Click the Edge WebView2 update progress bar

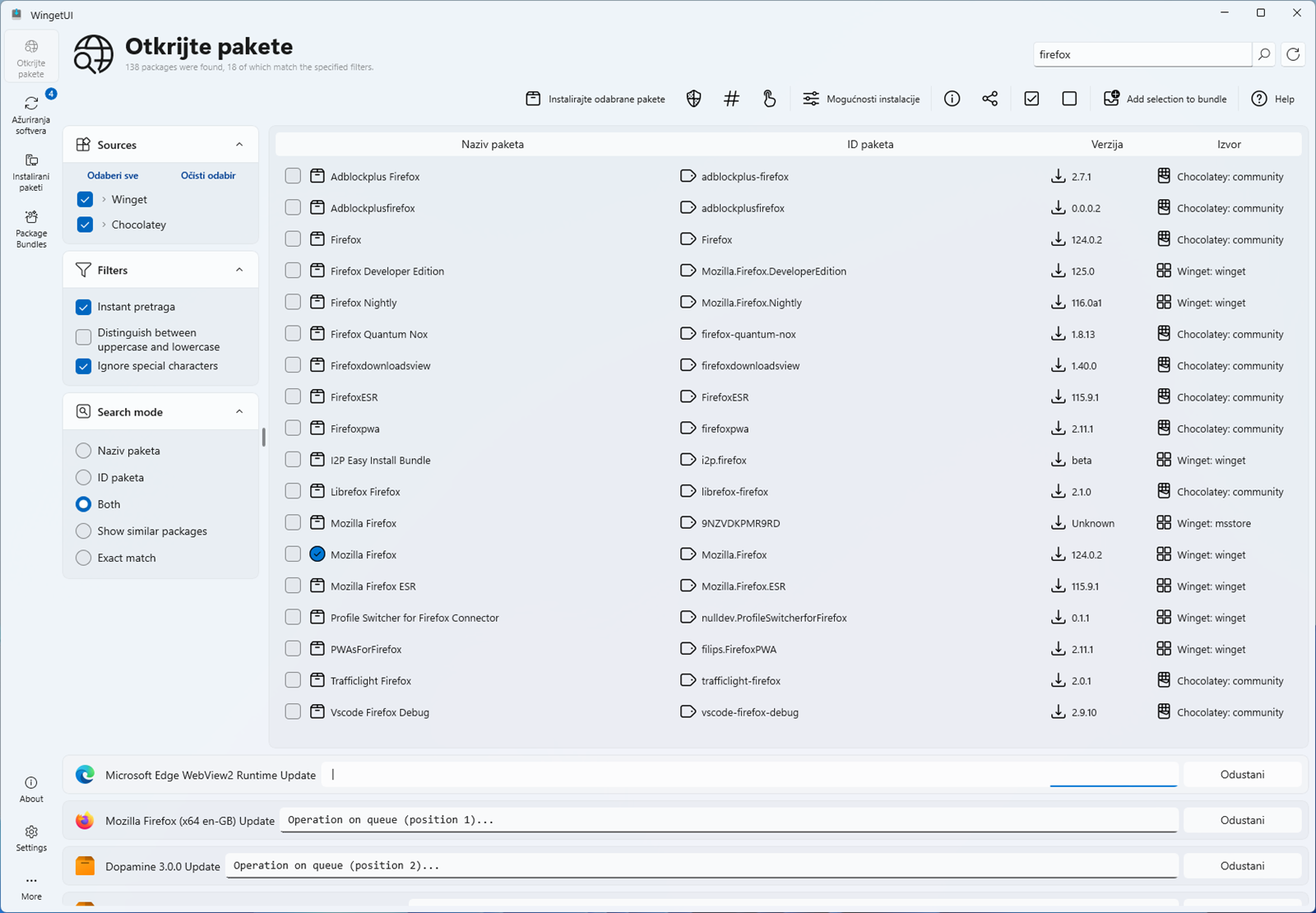tap(1113, 786)
